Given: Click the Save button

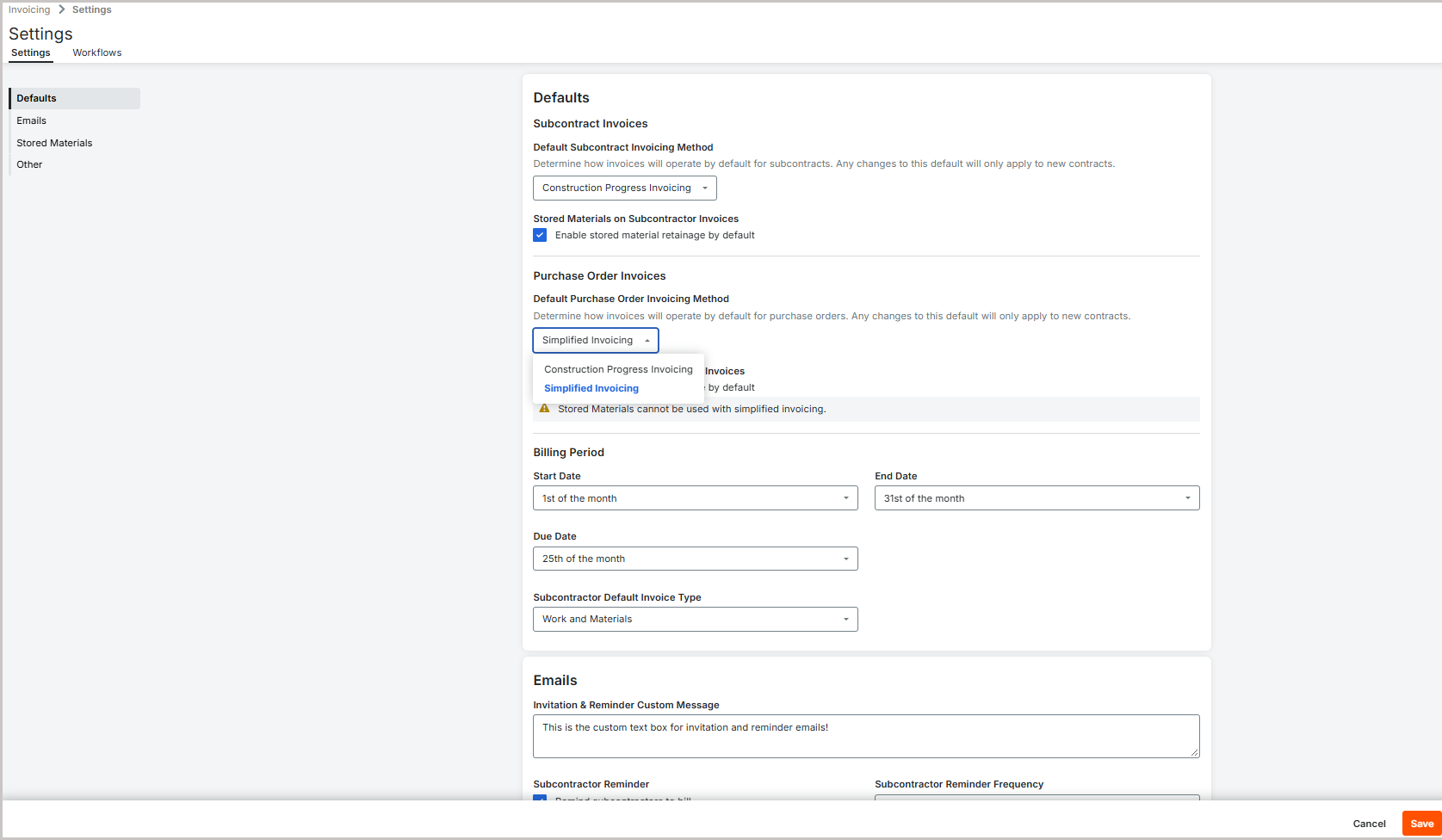Looking at the screenshot, I should (x=1422, y=824).
